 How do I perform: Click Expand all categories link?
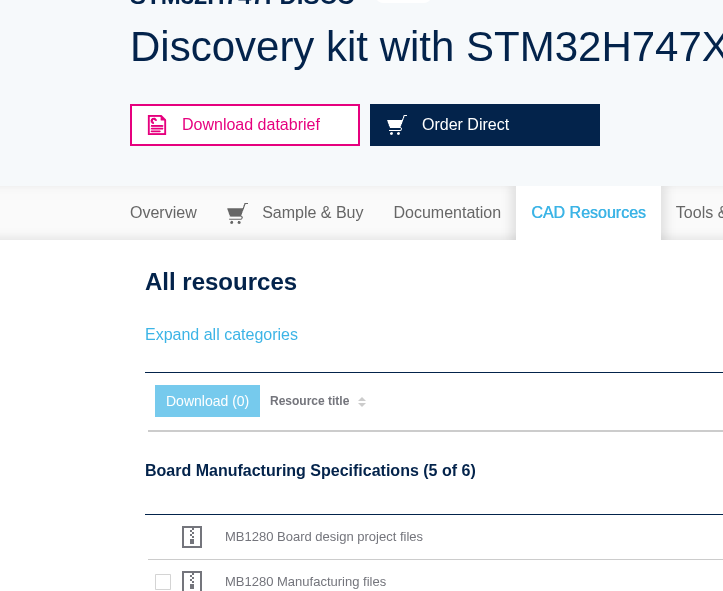point(221,334)
